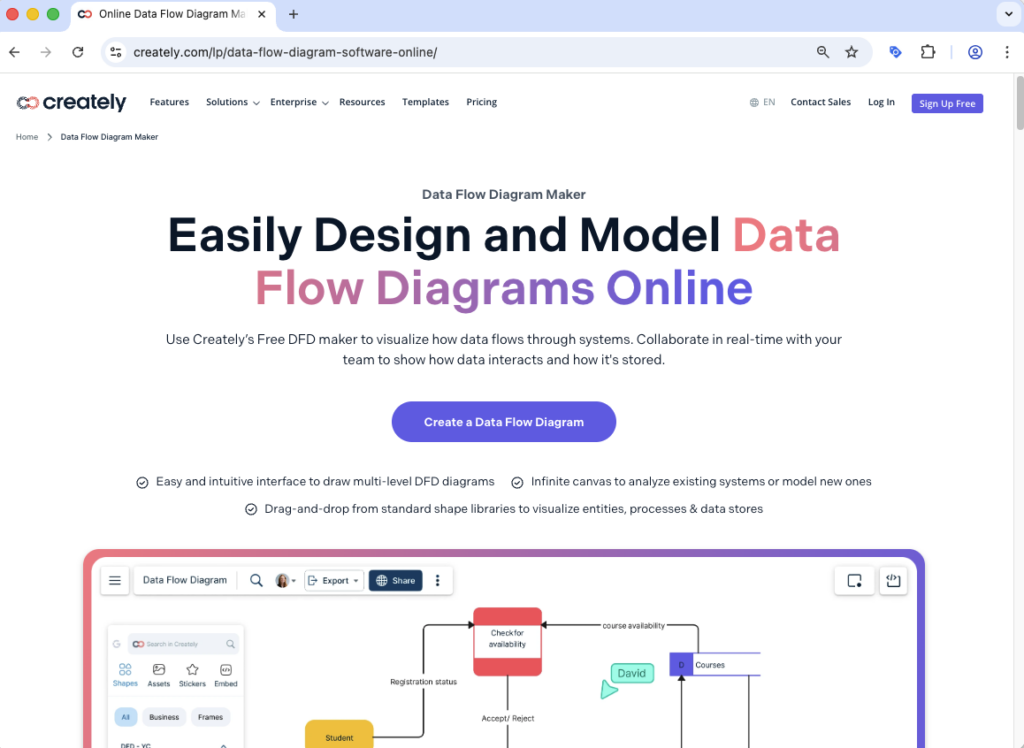The height and width of the screenshot is (748, 1024).
Task: Select the Frames filter chip
Action: click(210, 717)
